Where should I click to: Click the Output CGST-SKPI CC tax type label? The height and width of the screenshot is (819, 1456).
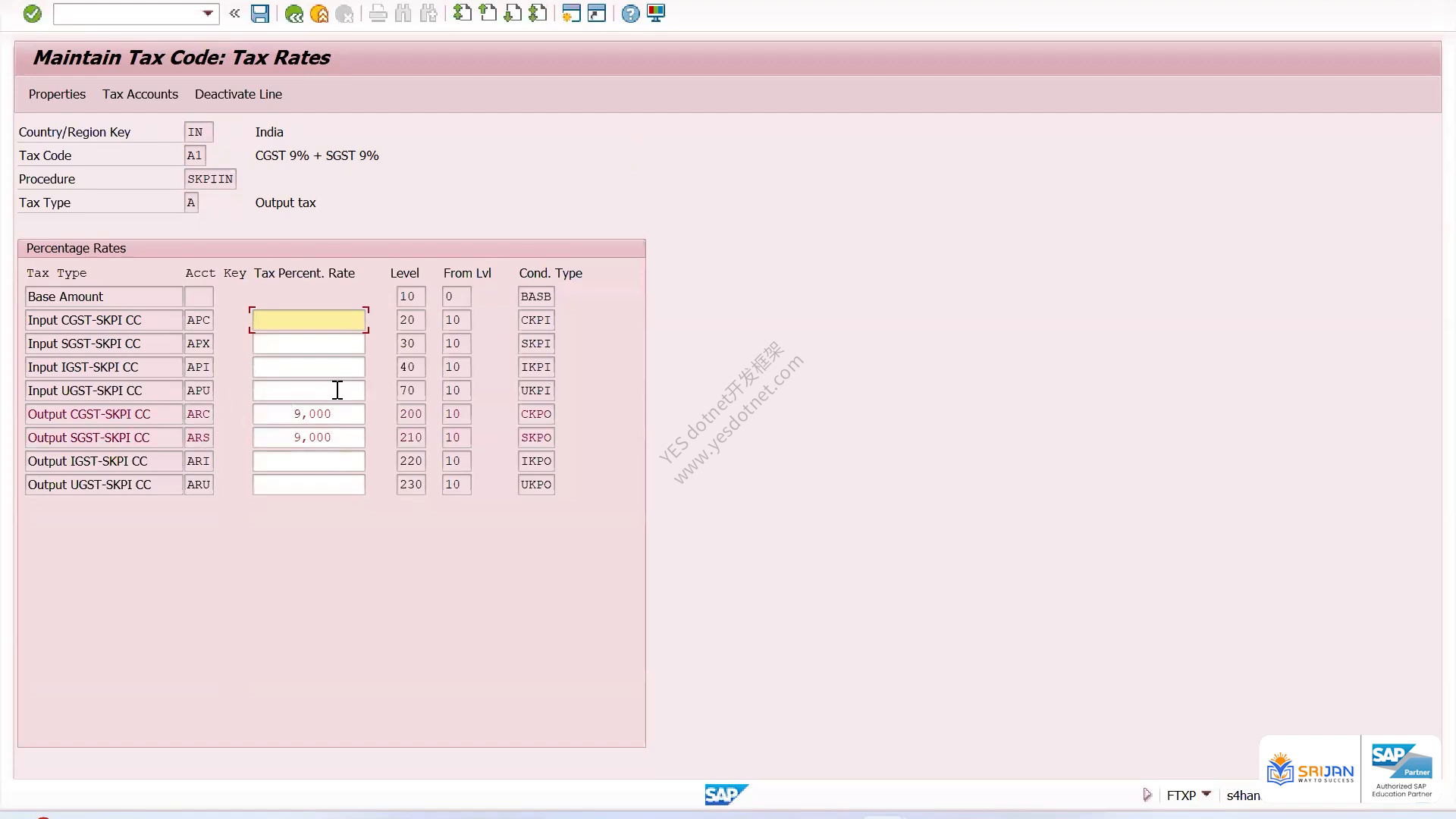pos(104,414)
